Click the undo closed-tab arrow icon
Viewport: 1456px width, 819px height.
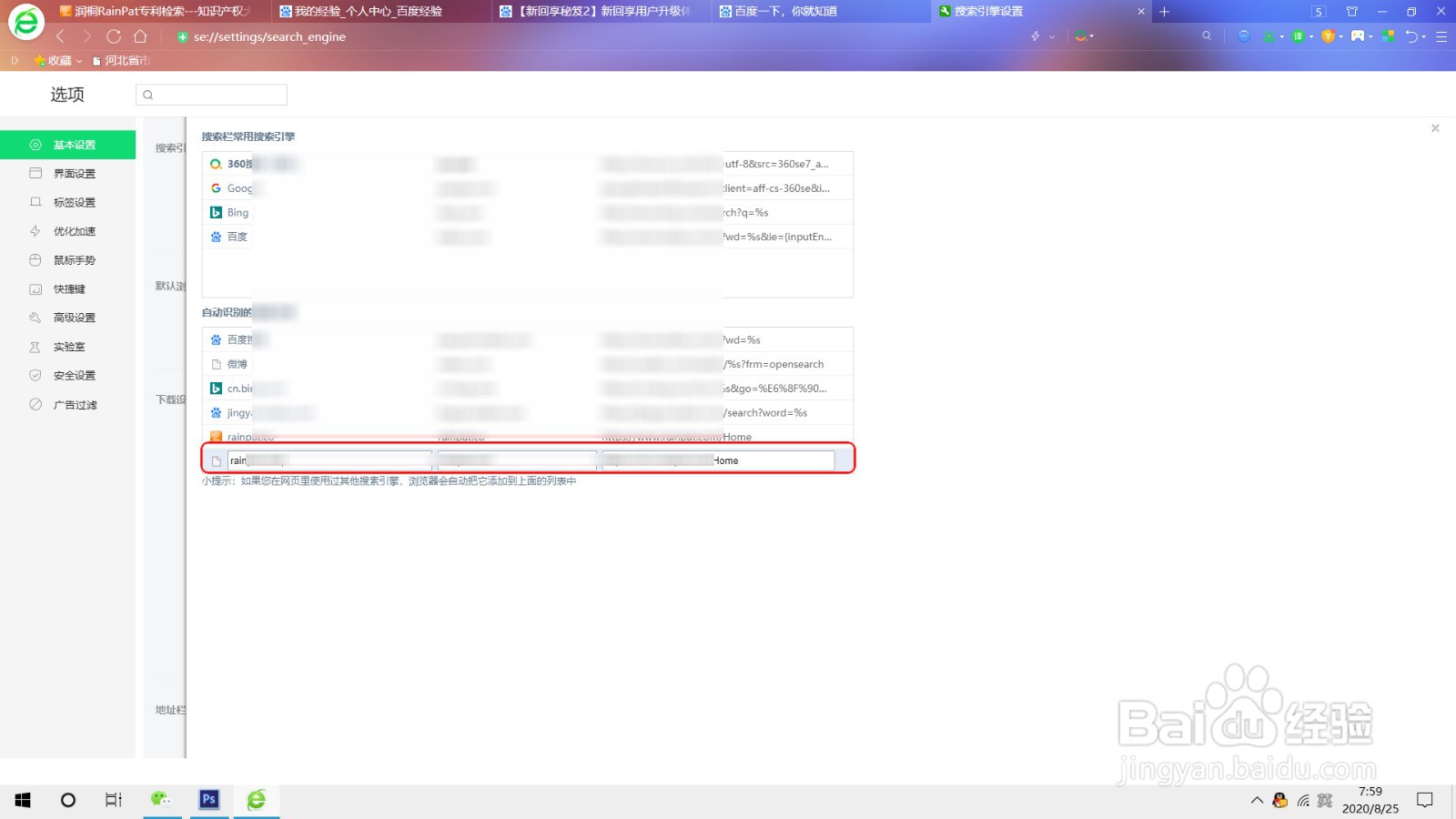click(x=1411, y=36)
